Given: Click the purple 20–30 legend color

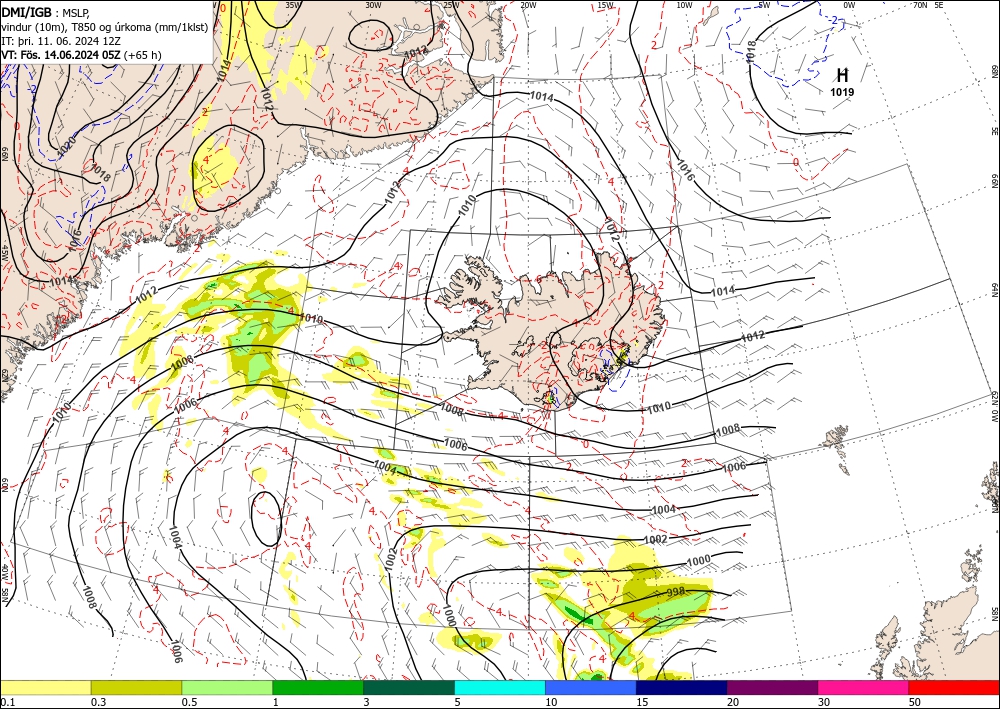Looking at the screenshot, I should [x=772, y=687].
